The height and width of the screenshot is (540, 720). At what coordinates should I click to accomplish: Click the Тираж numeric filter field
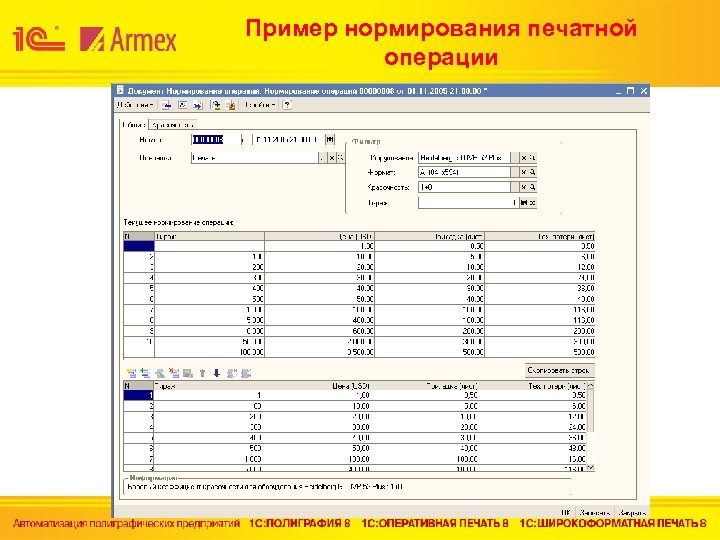pos(468,202)
